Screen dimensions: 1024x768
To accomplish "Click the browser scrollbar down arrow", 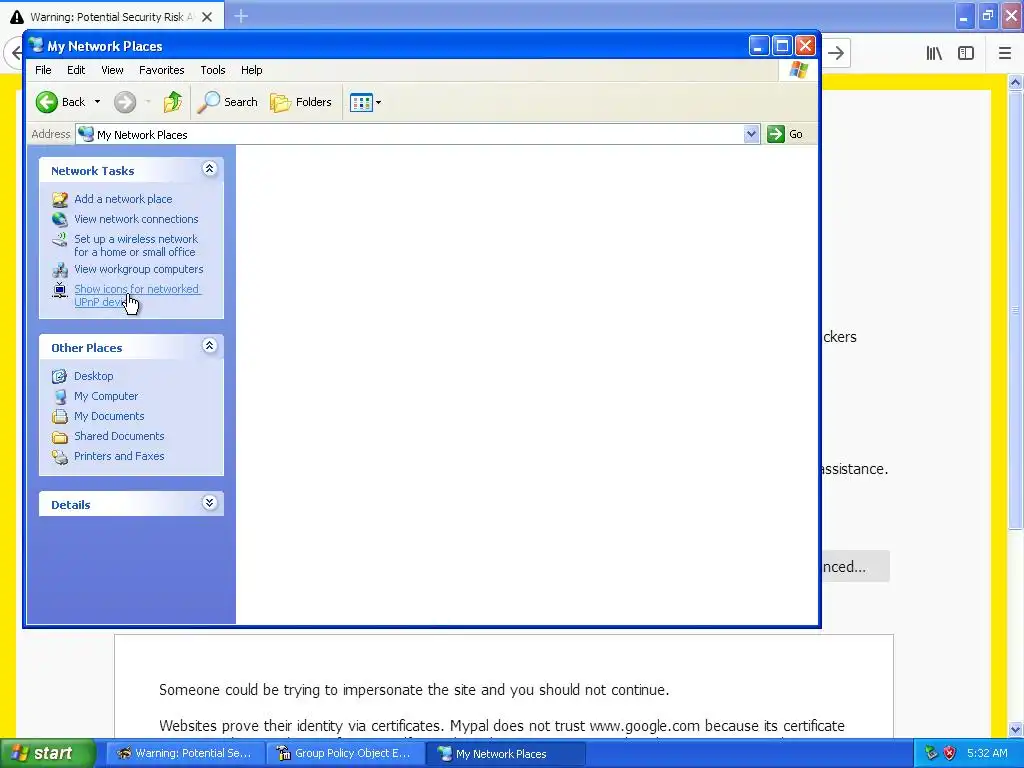I will (x=1015, y=729).
